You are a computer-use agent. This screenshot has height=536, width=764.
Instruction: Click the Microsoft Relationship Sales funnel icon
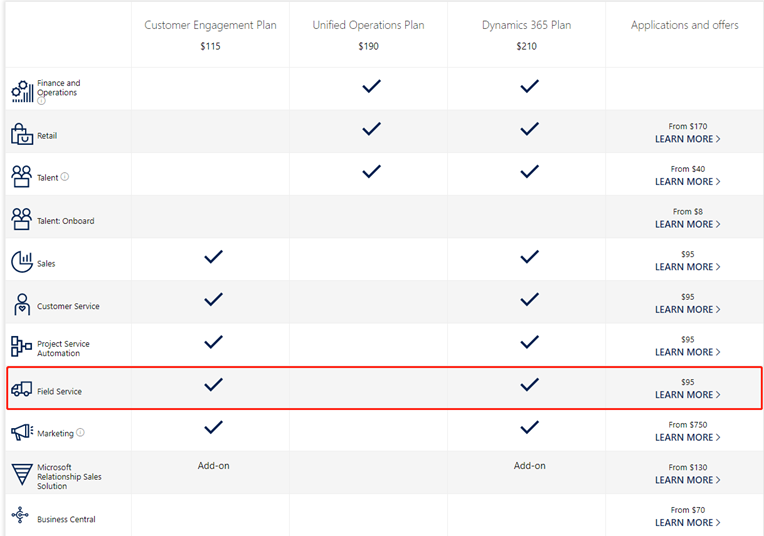pyautogui.click(x=22, y=474)
